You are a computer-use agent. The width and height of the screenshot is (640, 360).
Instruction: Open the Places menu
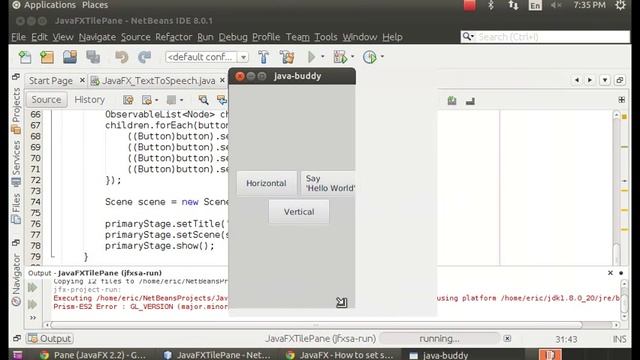95,5
